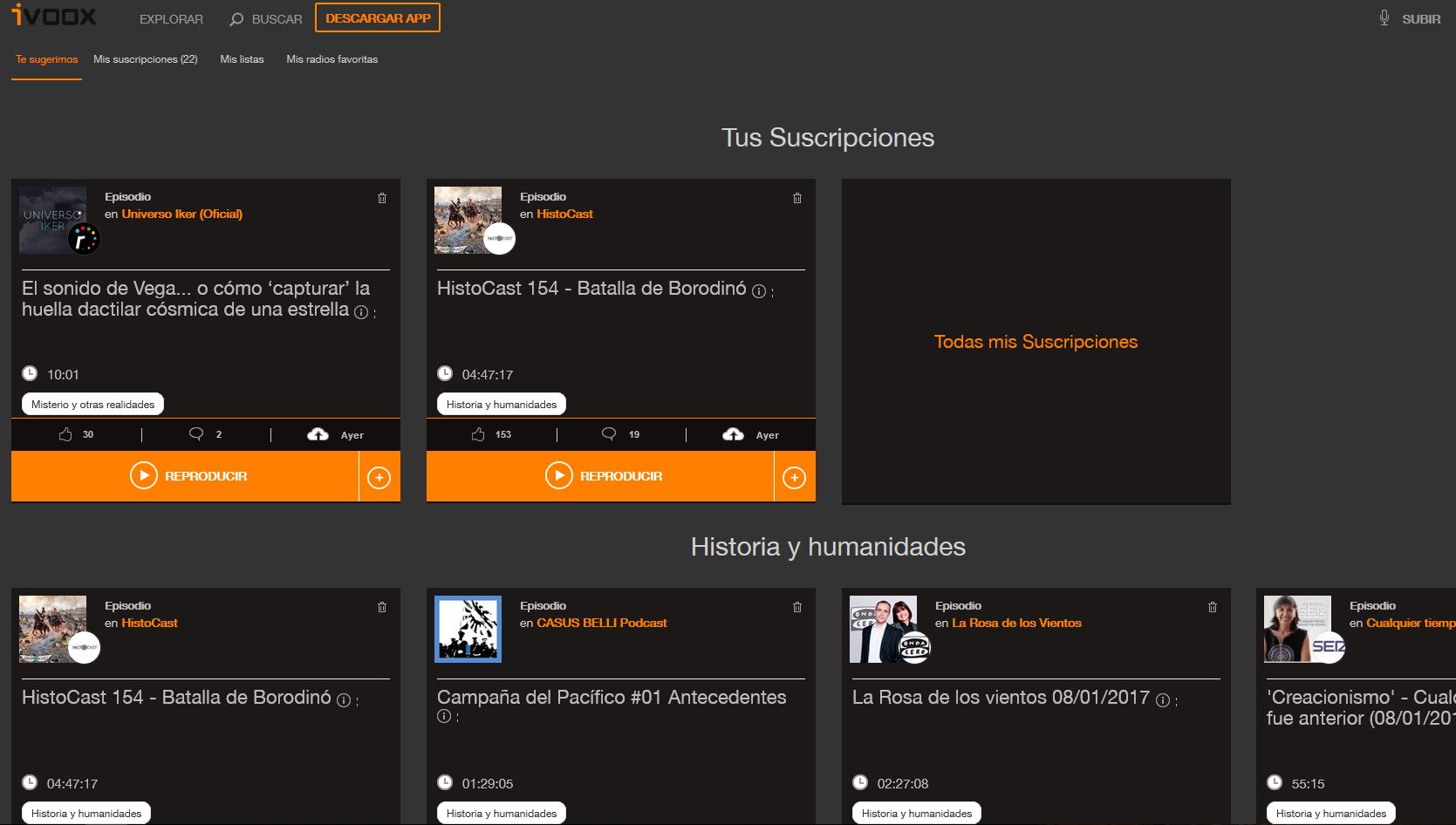Click trash icon on Universo Iker episode card
1456x825 pixels.
(x=382, y=198)
